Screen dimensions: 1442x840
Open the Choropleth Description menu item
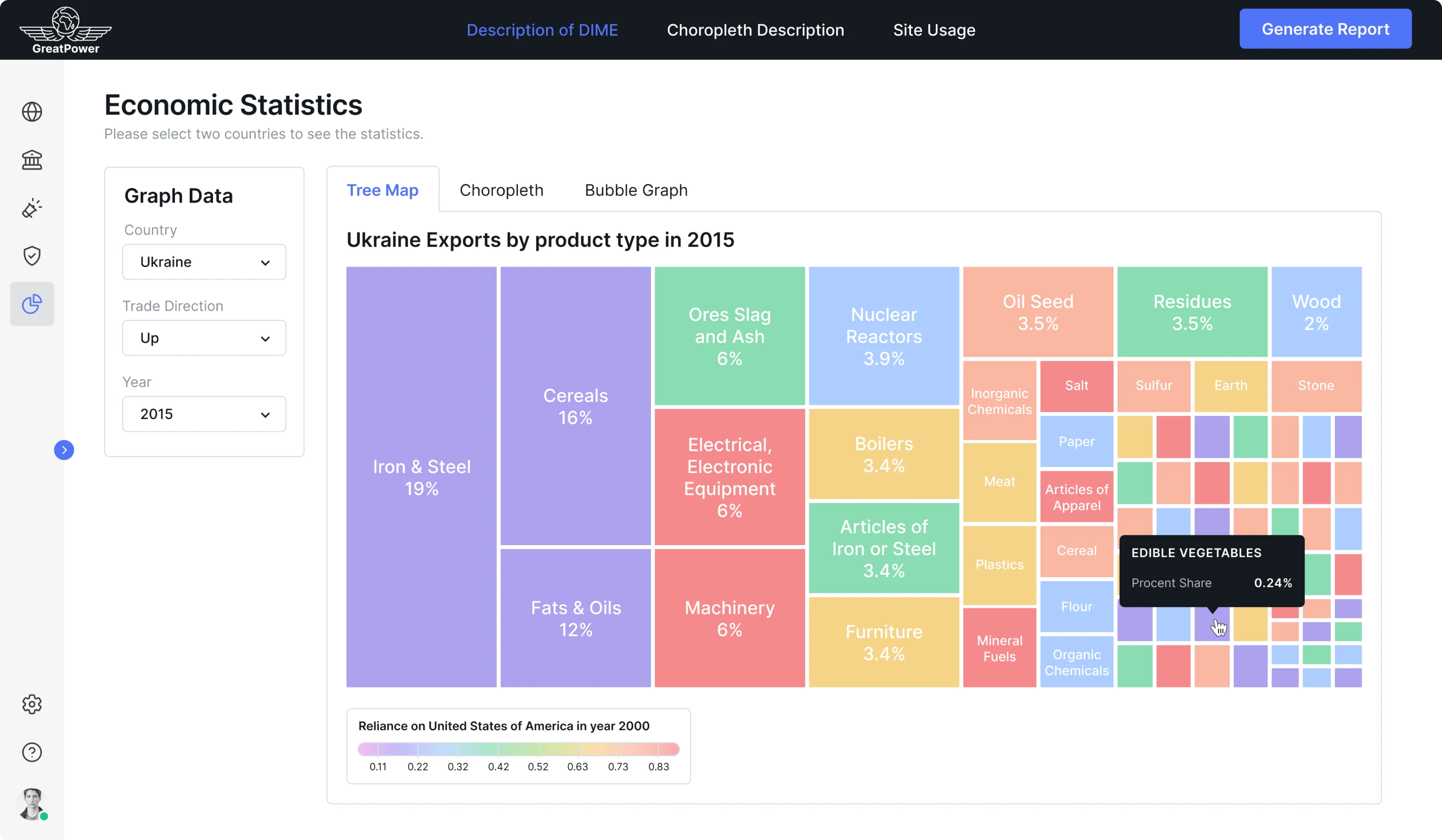[755, 29]
